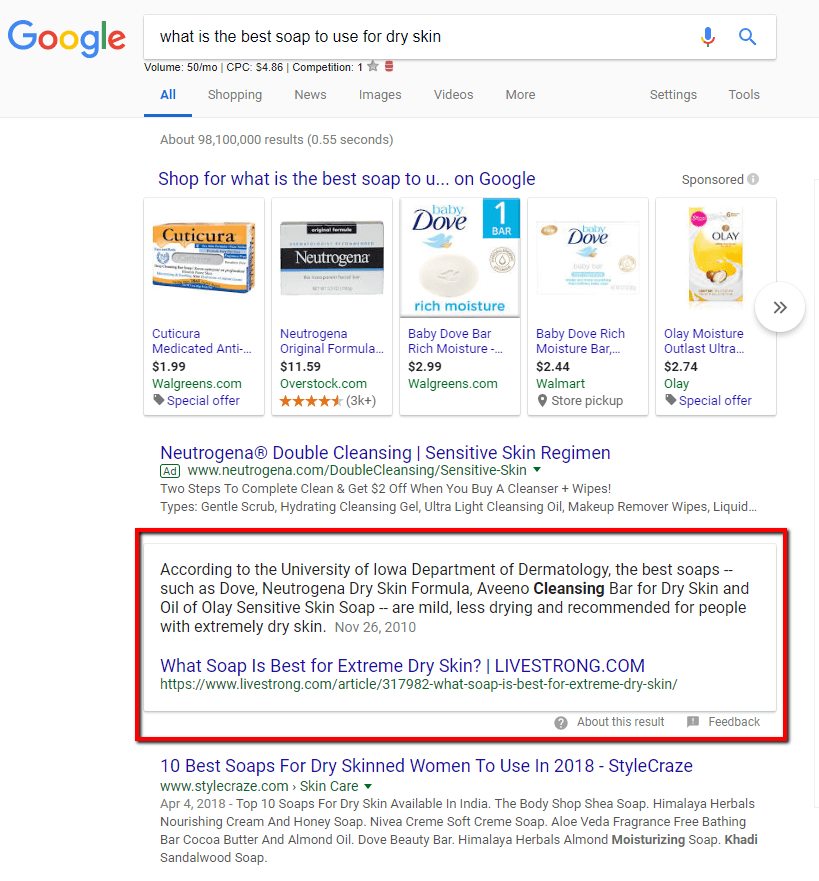The width and height of the screenshot is (819, 881).
Task: Open the Cuticura Medicated Anti- product link
Action: click(x=202, y=341)
